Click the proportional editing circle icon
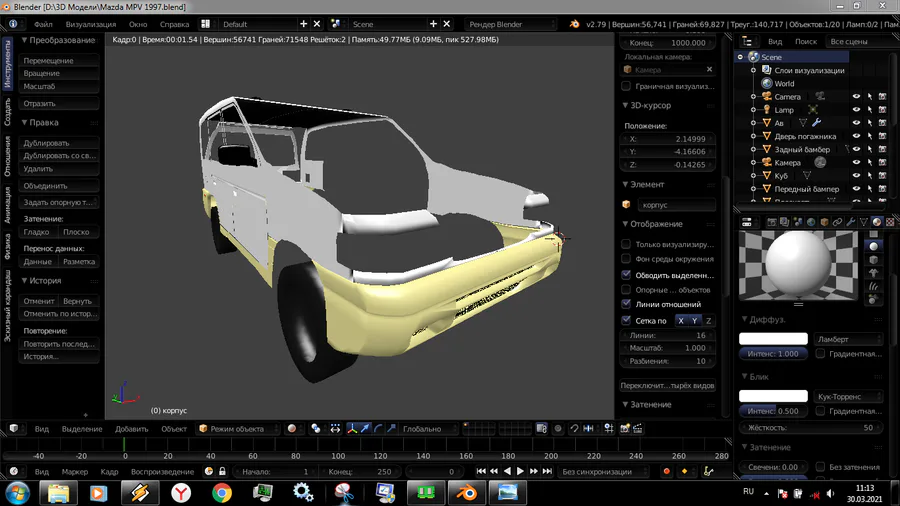The width and height of the screenshot is (900, 506). pos(558,429)
